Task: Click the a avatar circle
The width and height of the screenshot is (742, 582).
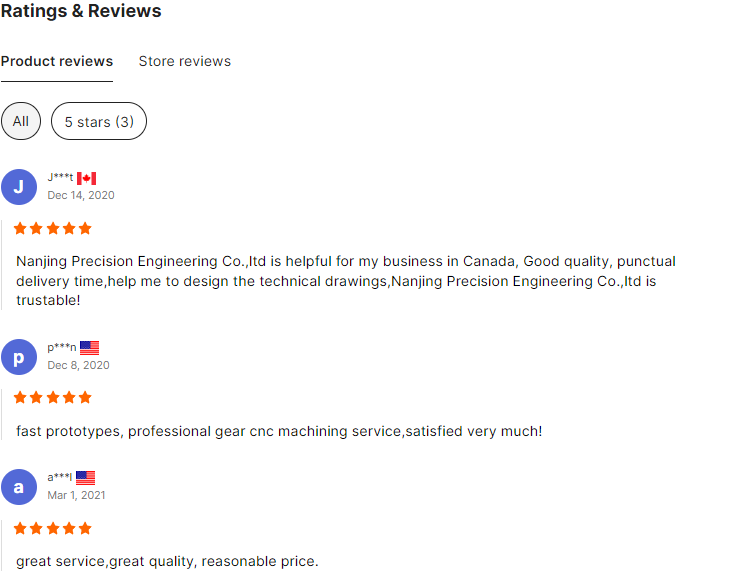Action: pyautogui.click(x=19, y=487)
